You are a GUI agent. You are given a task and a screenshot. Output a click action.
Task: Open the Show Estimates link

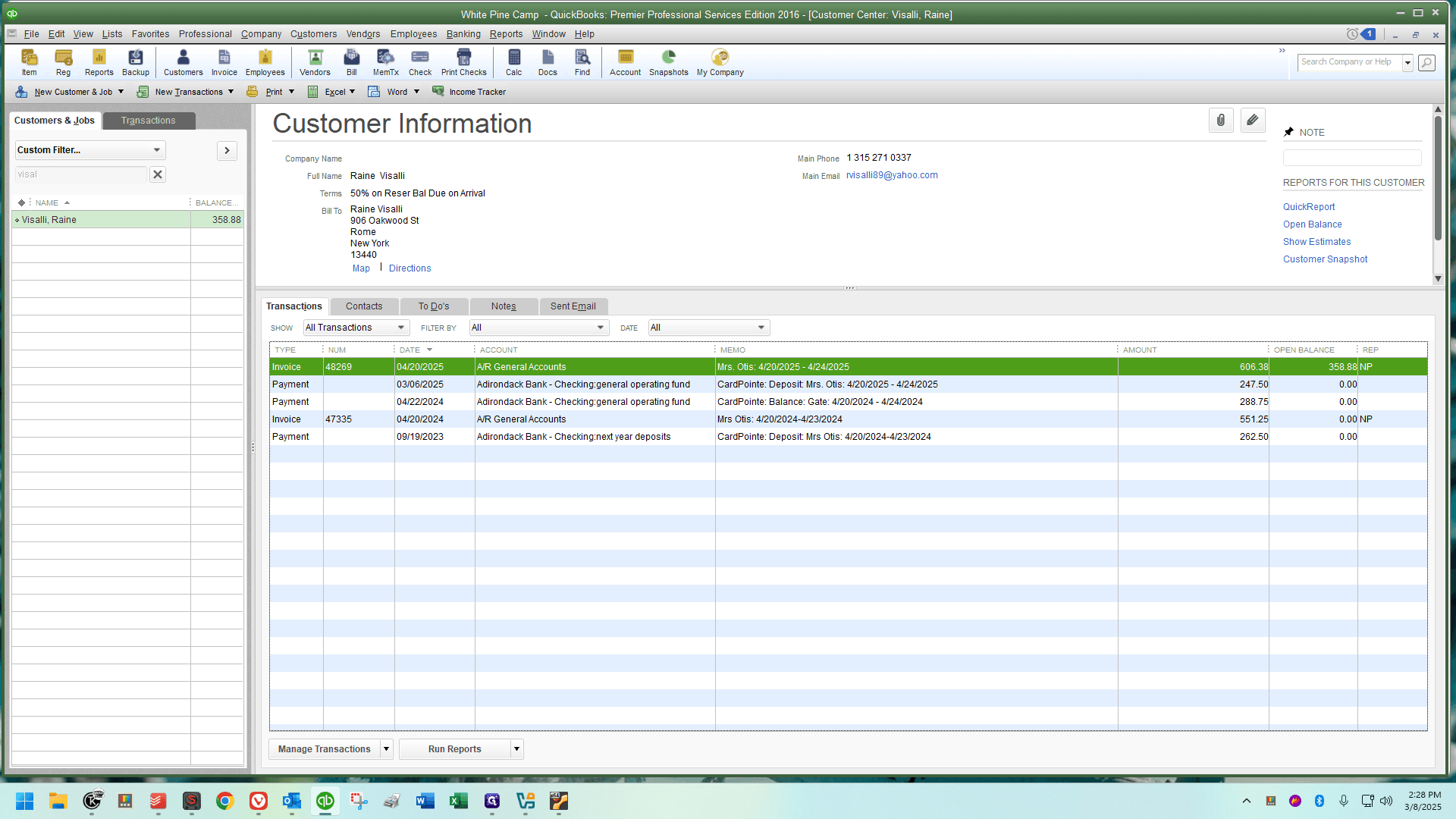pyautogui.click(x=1317, y=242)
